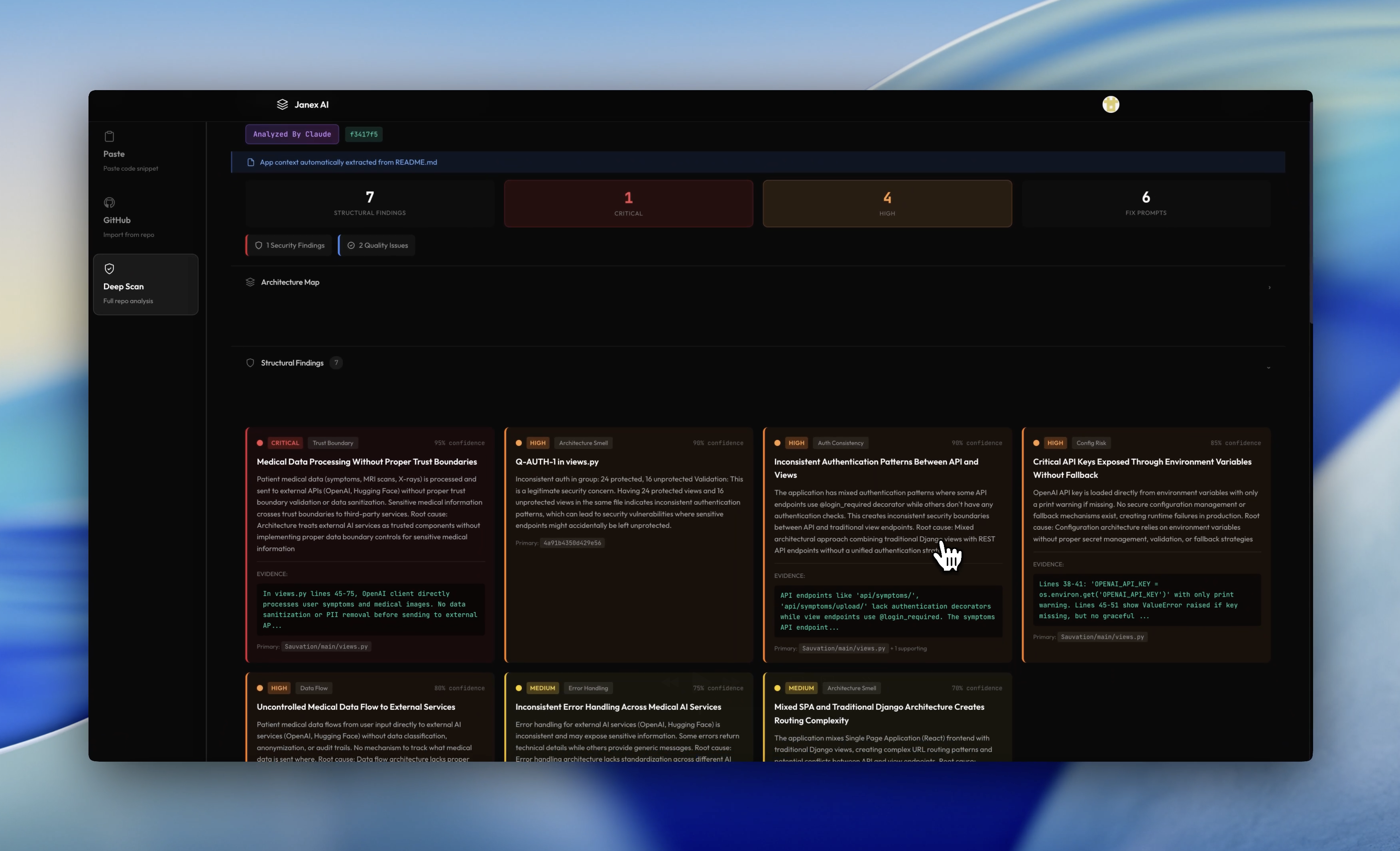Click the Architecture Map layers icon
The width and height of the screenshot is (1400, 851).
250,282
